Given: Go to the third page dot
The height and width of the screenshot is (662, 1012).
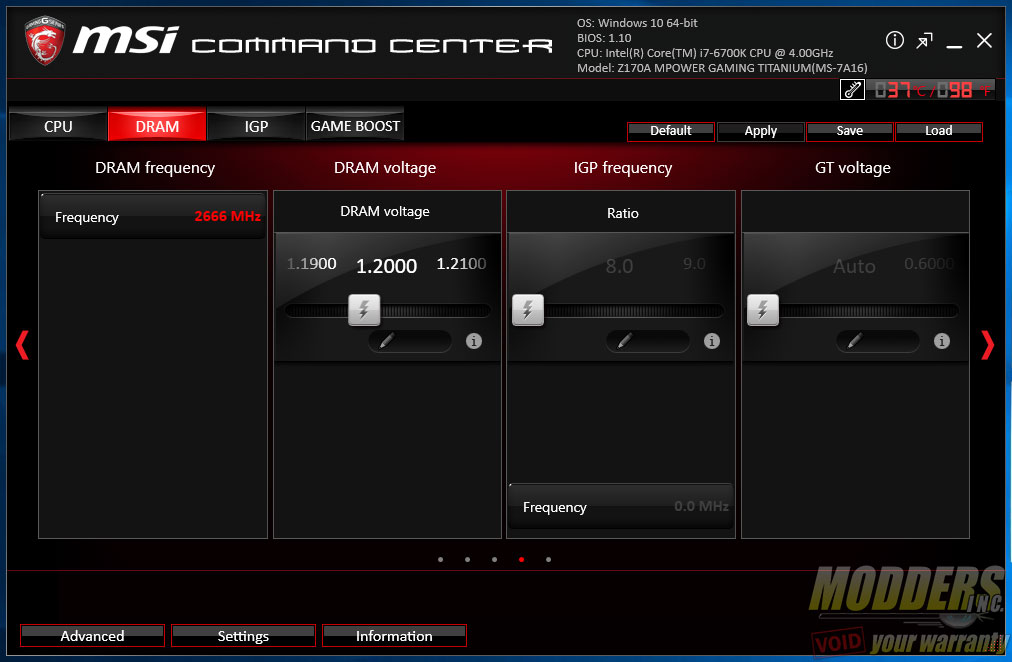Looking at the screenshot, I should (x=494, y=559).
